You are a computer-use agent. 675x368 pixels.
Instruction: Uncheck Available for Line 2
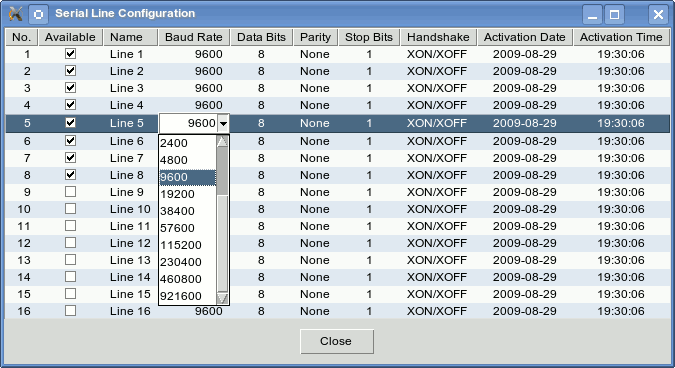pyautogui.click(x=71, y=71)
